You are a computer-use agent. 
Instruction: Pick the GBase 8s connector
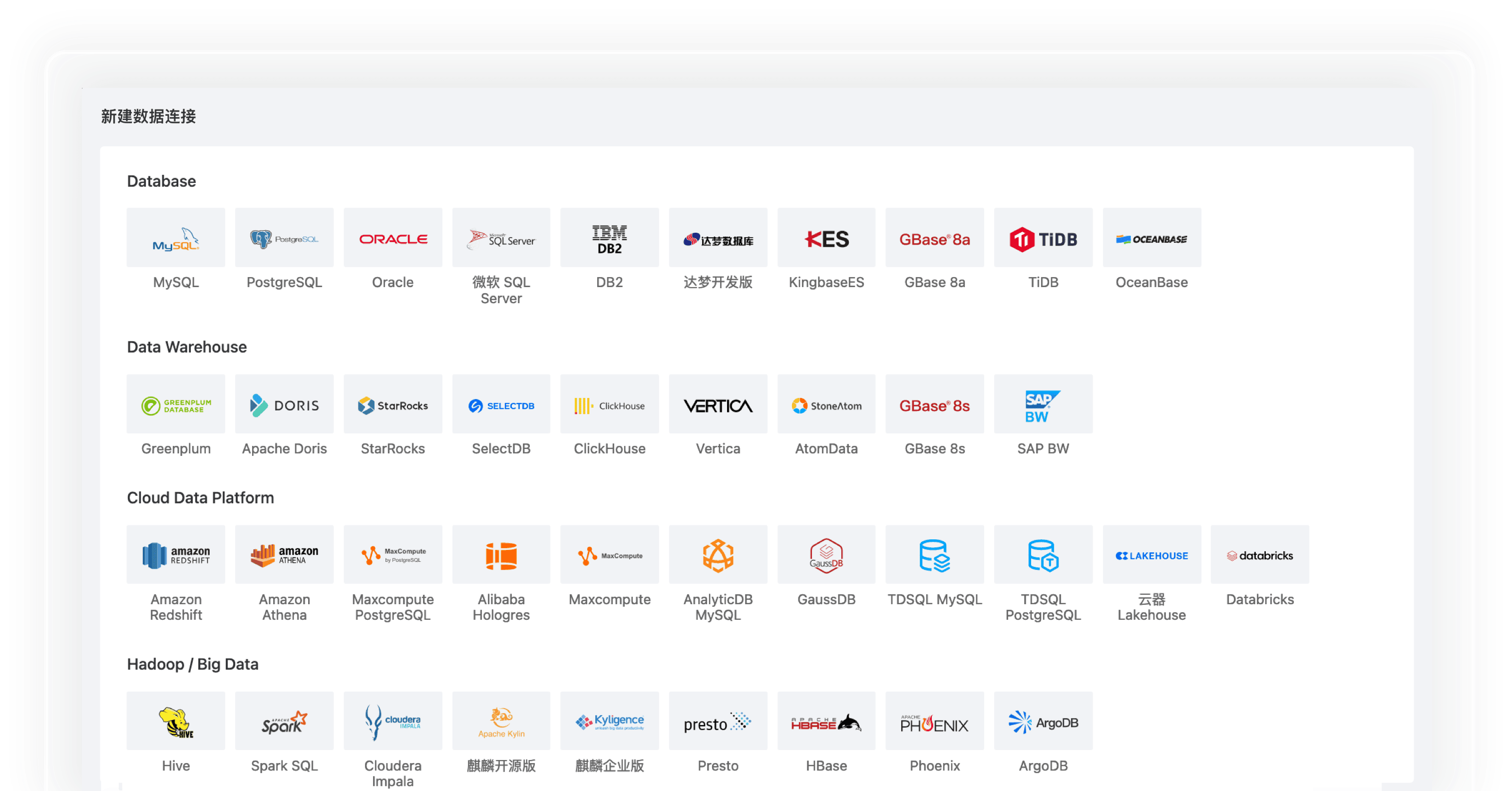934,403
